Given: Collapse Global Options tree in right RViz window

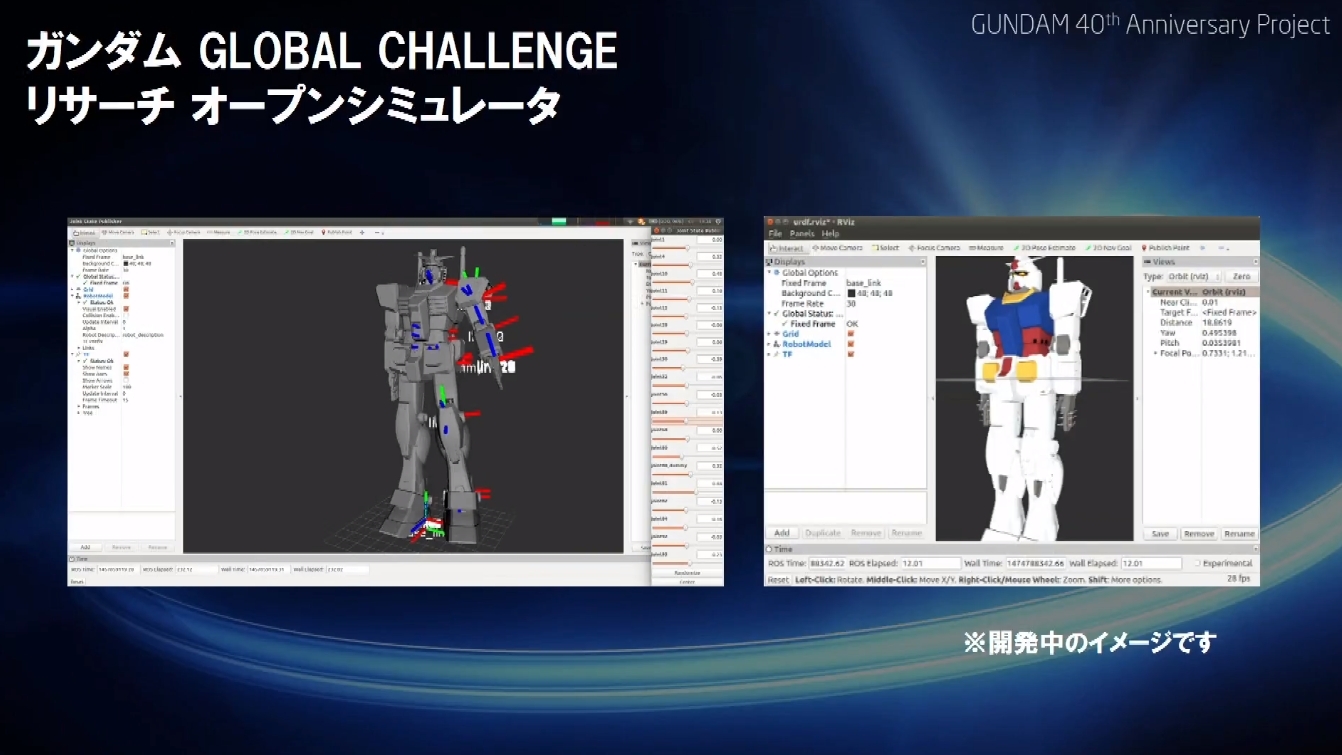Looking at the screenshot, I should (770, 273).
